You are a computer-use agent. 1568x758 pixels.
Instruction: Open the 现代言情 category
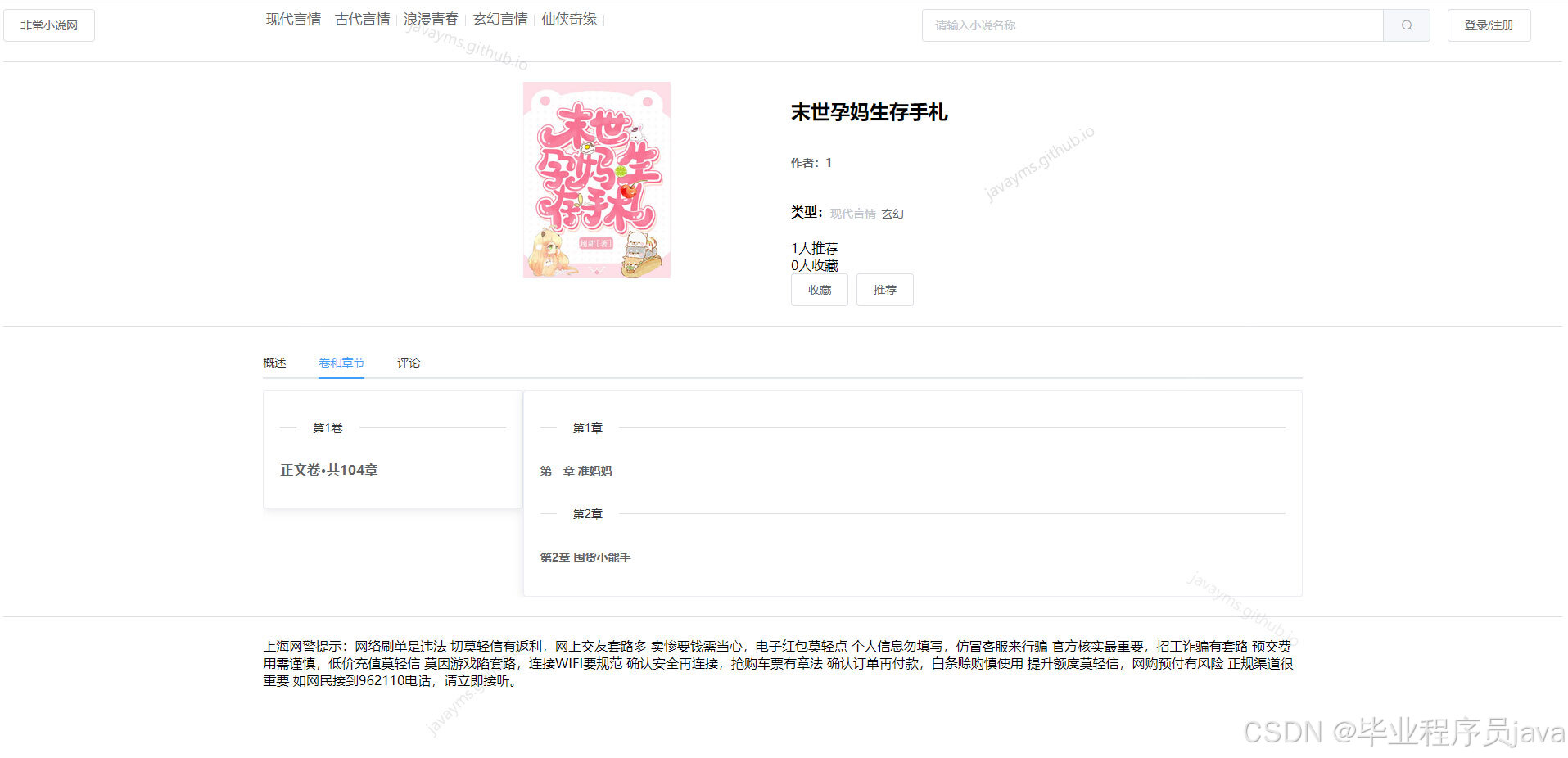(x=293, y=19)
